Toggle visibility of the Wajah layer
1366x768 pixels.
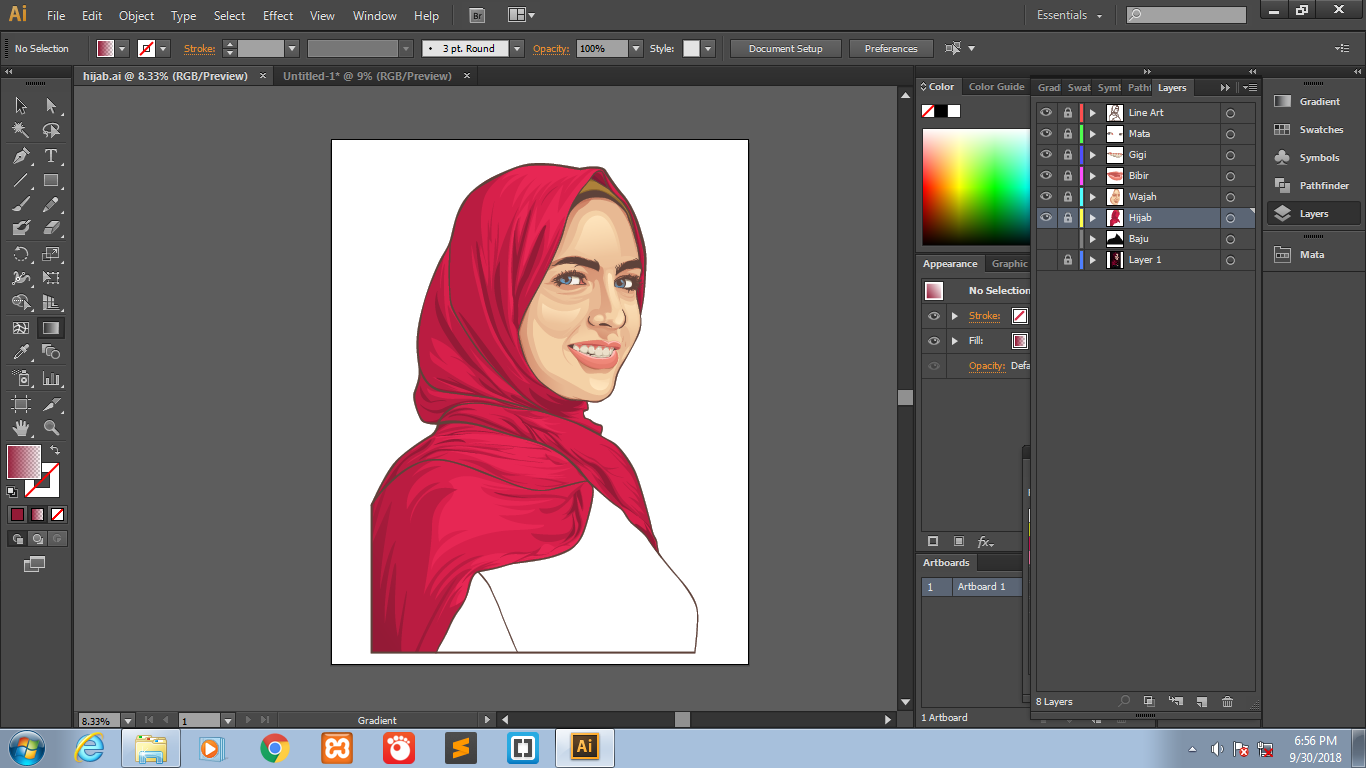[1046, 197]
